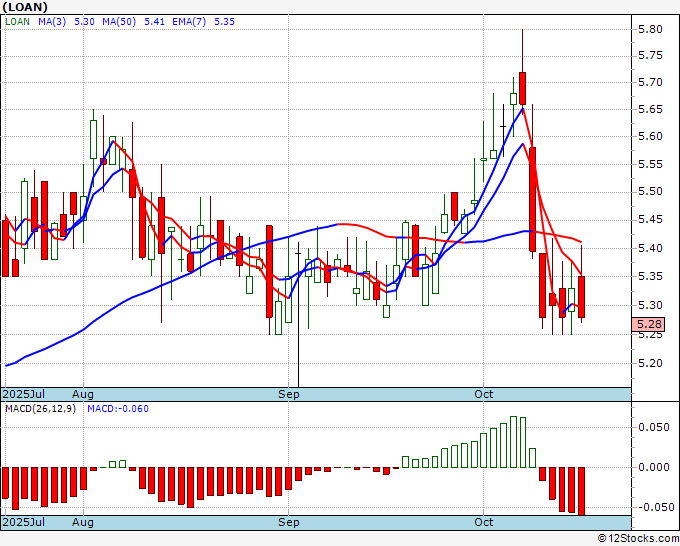Click the 5.40 price axis label
This screenshot has width=680, height=546.
pos(651,248)
